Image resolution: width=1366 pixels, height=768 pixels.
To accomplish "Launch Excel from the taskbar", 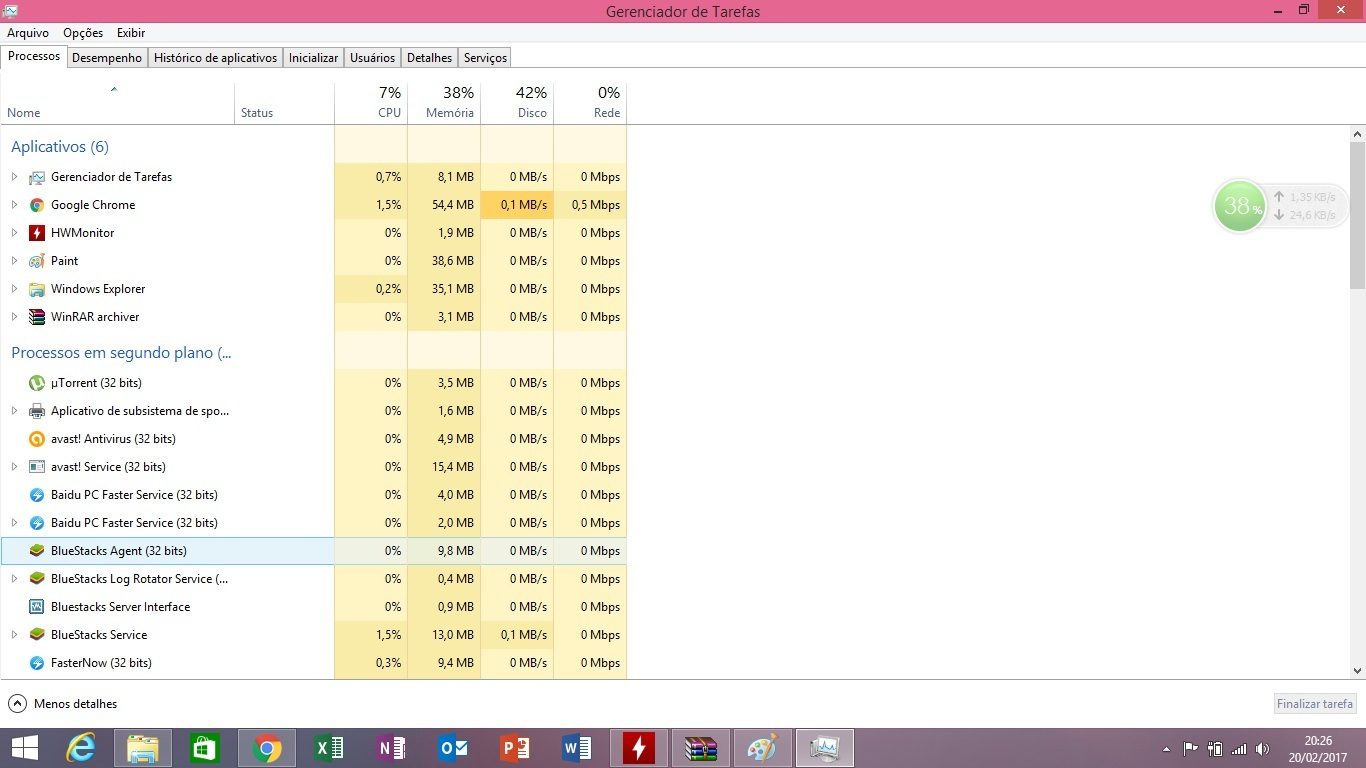I will point(329,748).
